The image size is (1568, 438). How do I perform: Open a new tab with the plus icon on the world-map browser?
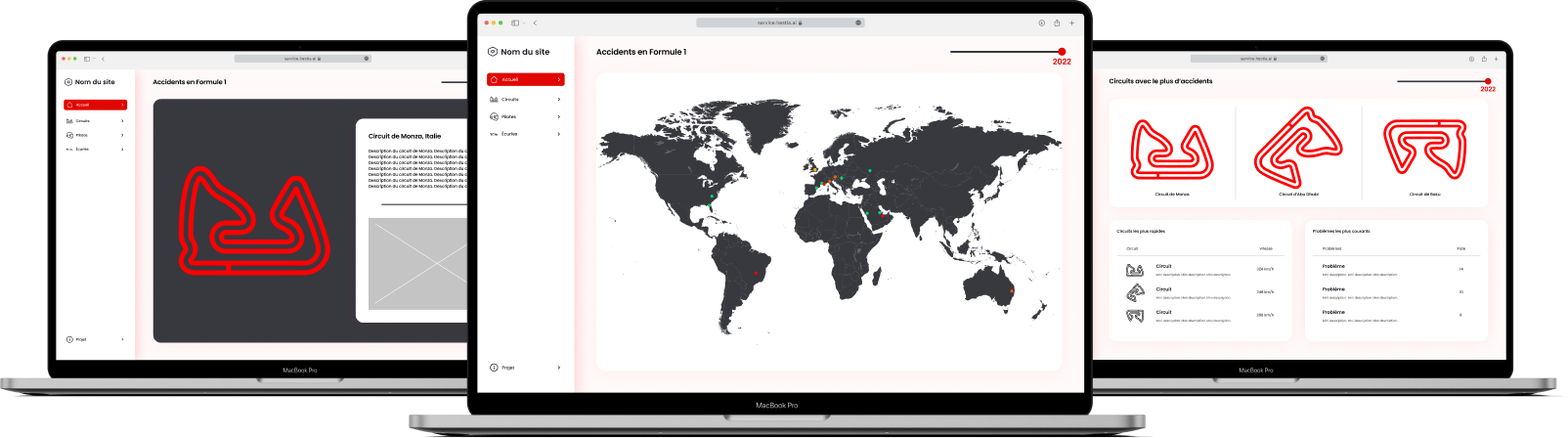coord(1071,22)
